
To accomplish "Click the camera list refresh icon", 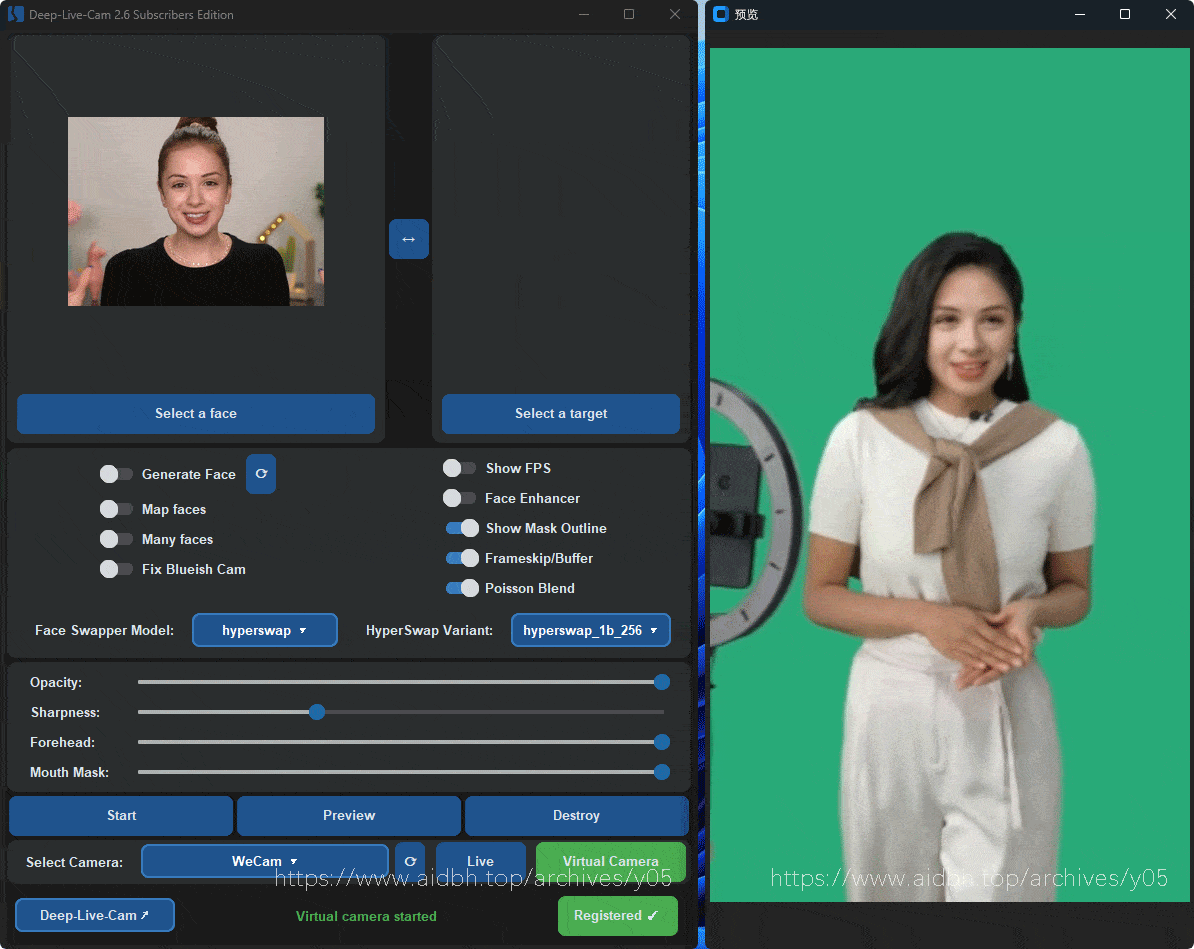I will point(410,861).
